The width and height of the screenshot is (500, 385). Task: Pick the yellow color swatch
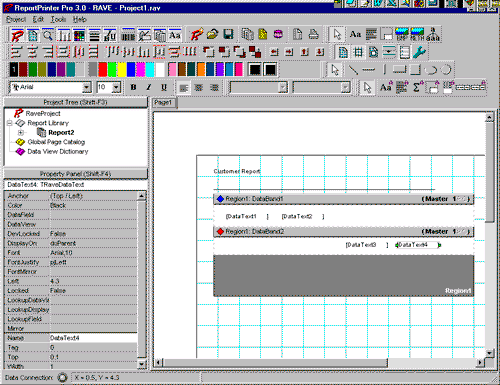pos(122,69)
